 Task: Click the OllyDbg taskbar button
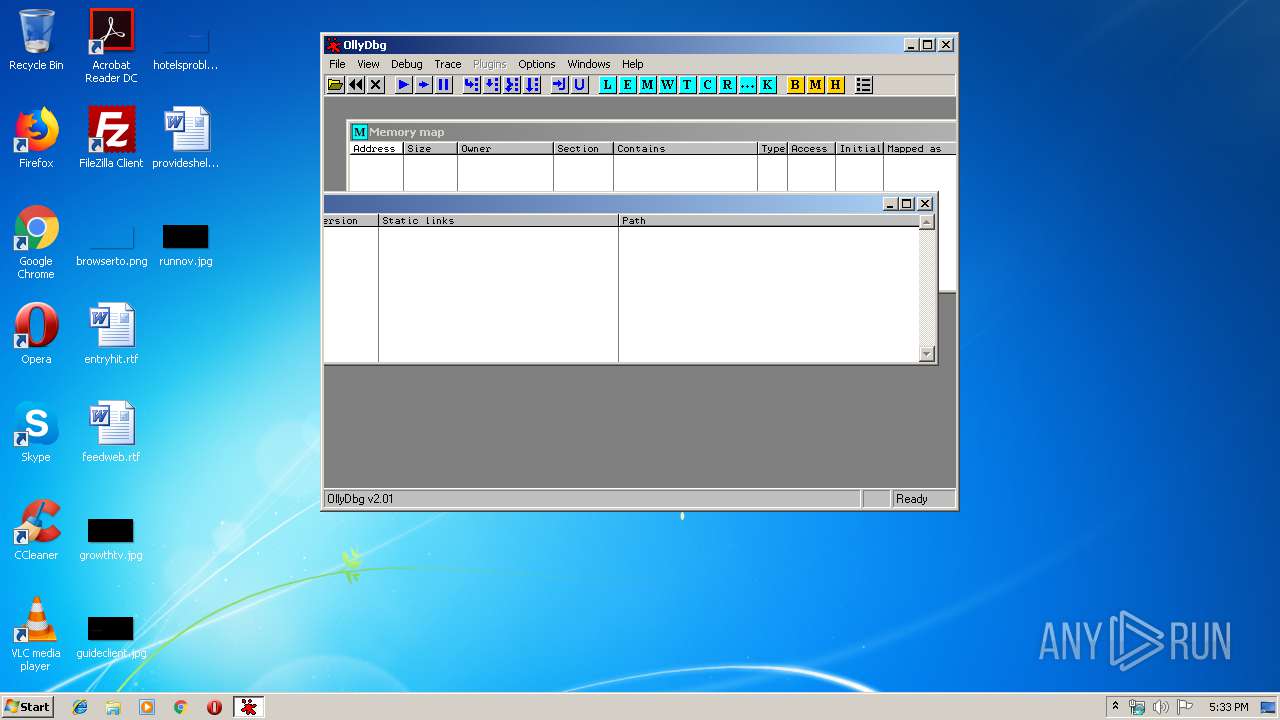click(248, 707)
